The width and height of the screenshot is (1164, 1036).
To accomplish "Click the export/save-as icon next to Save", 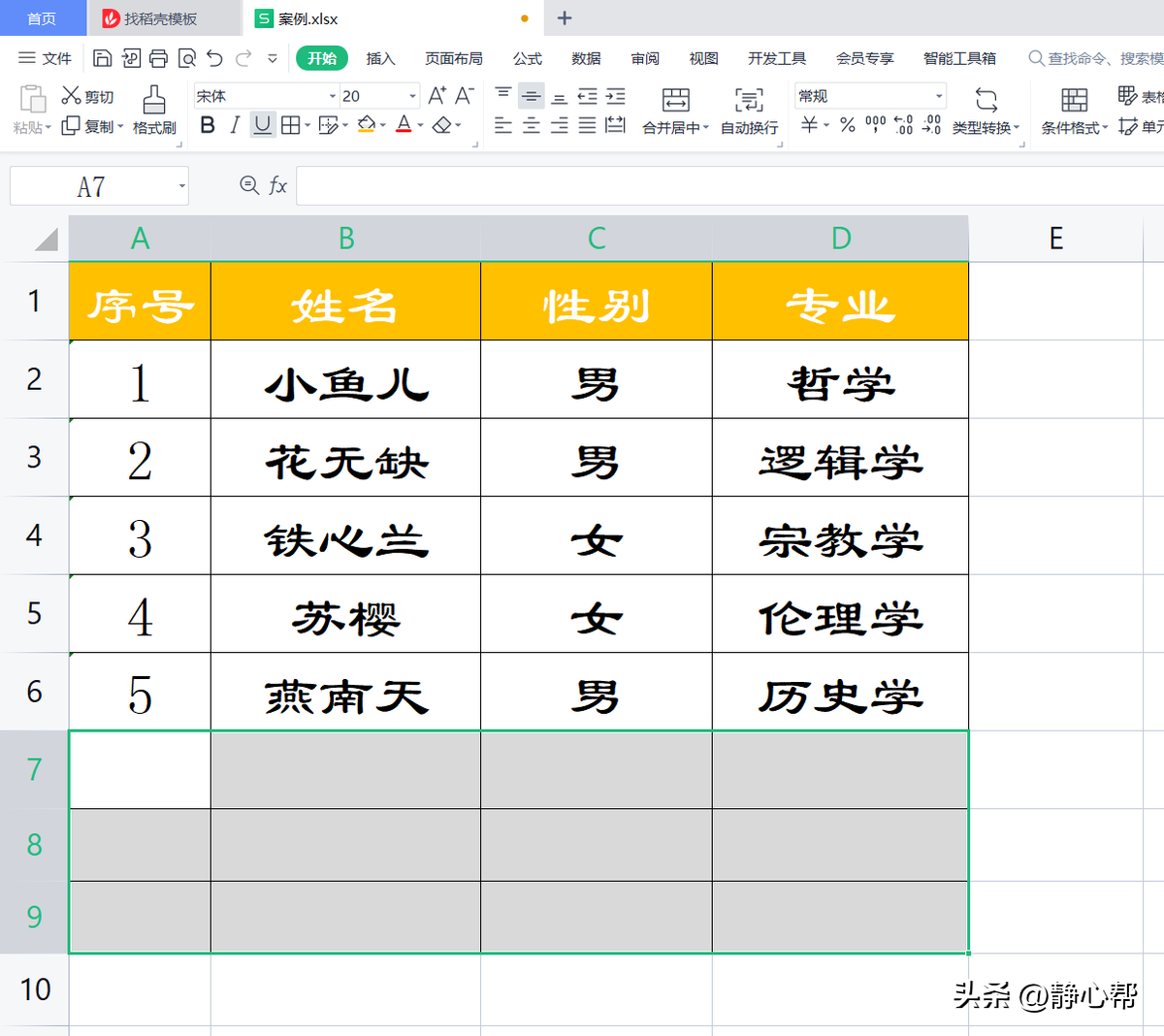I will (131, 58).
